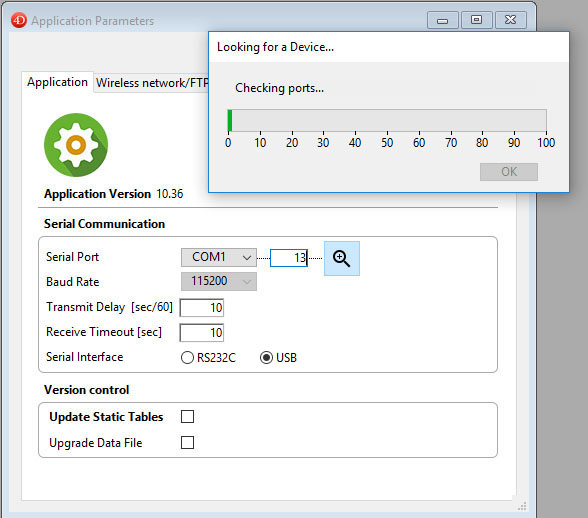Click the Serial Port dropdown arrow

[x=247, y=258]
